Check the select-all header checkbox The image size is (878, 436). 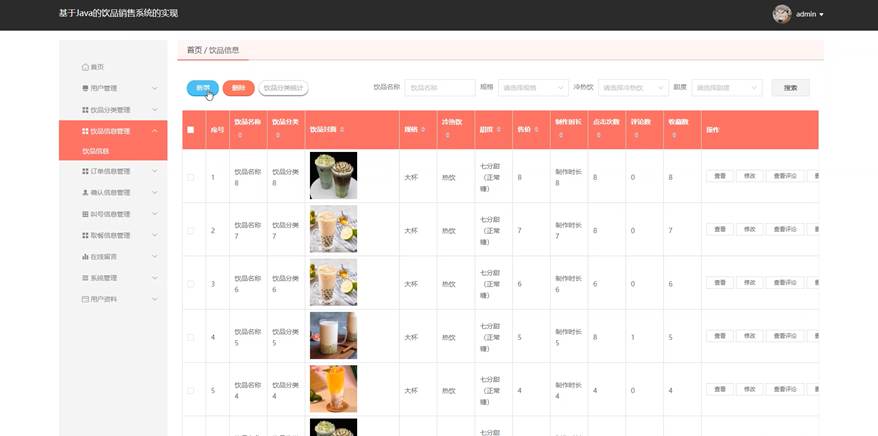point(190,129)
